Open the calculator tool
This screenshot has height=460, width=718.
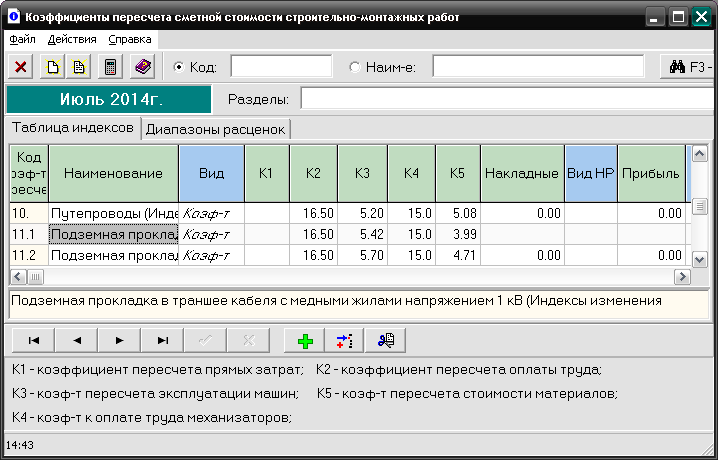click(110, 67)
